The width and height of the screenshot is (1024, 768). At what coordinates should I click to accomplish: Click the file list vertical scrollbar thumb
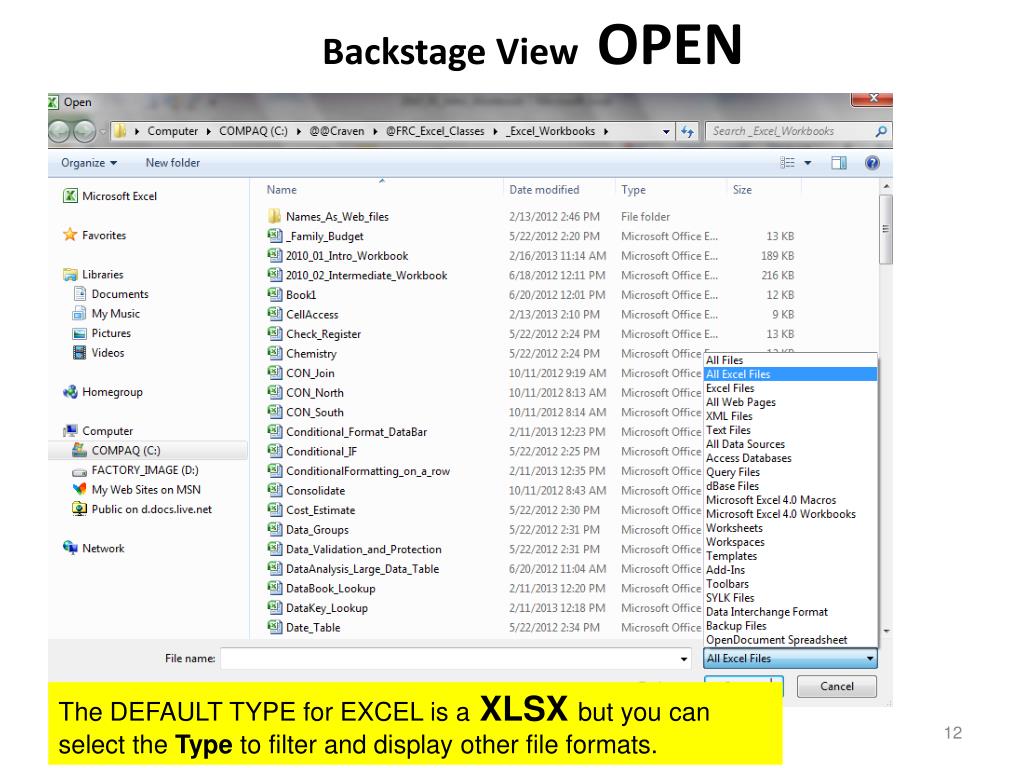tap(886, 229)
